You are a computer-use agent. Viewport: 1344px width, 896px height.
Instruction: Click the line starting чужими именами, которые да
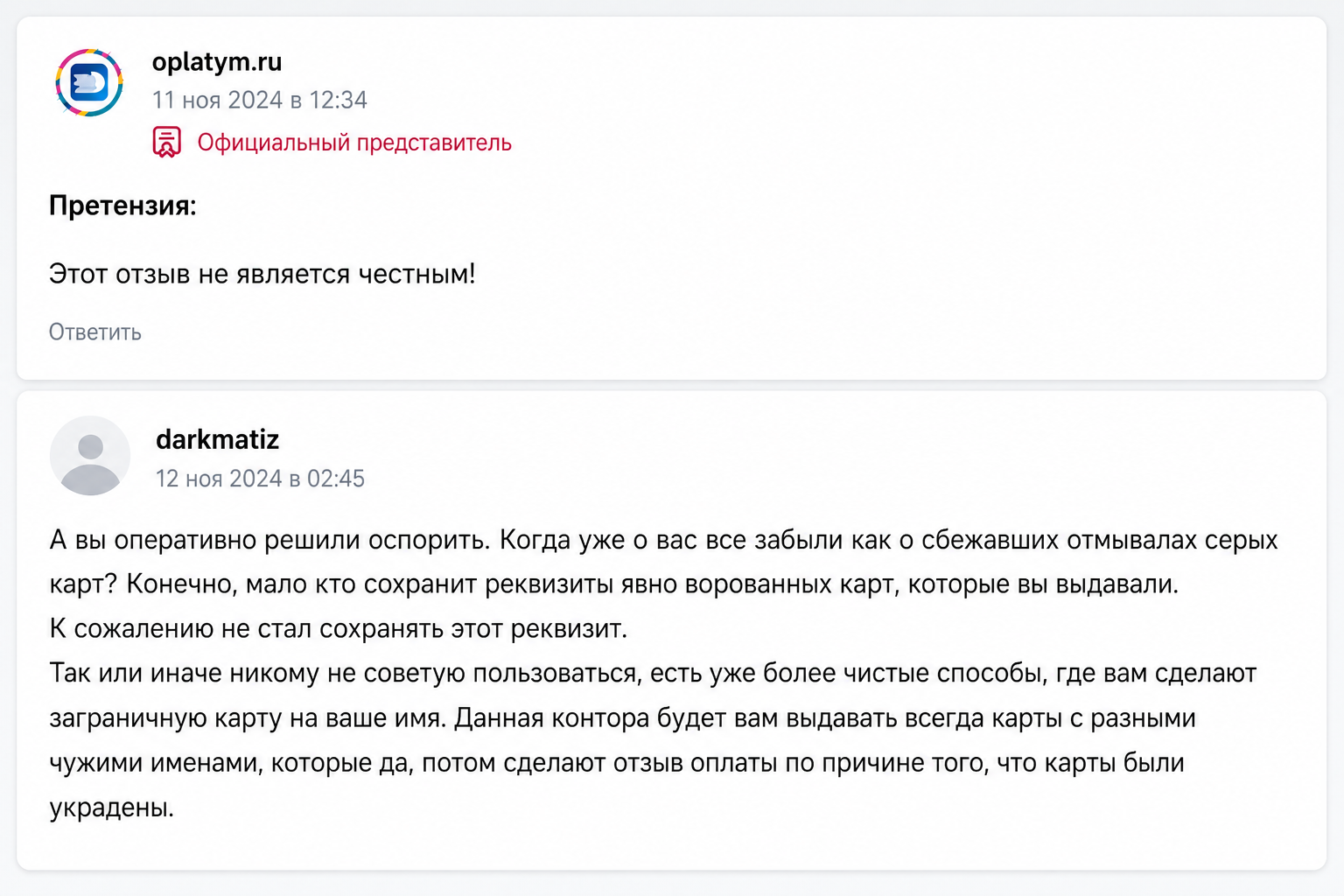(x=617, y=763)
